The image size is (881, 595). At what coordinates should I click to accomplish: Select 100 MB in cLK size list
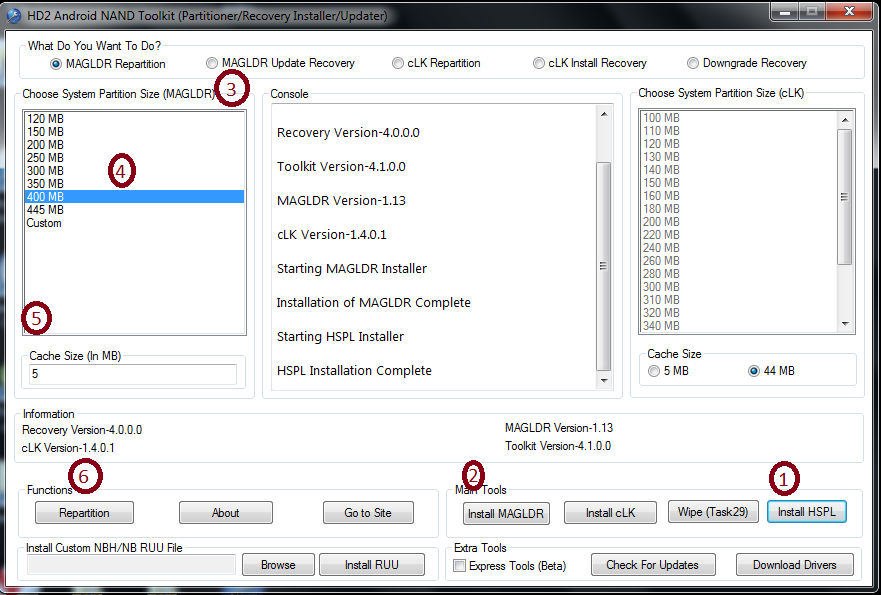tap(739, 118)
